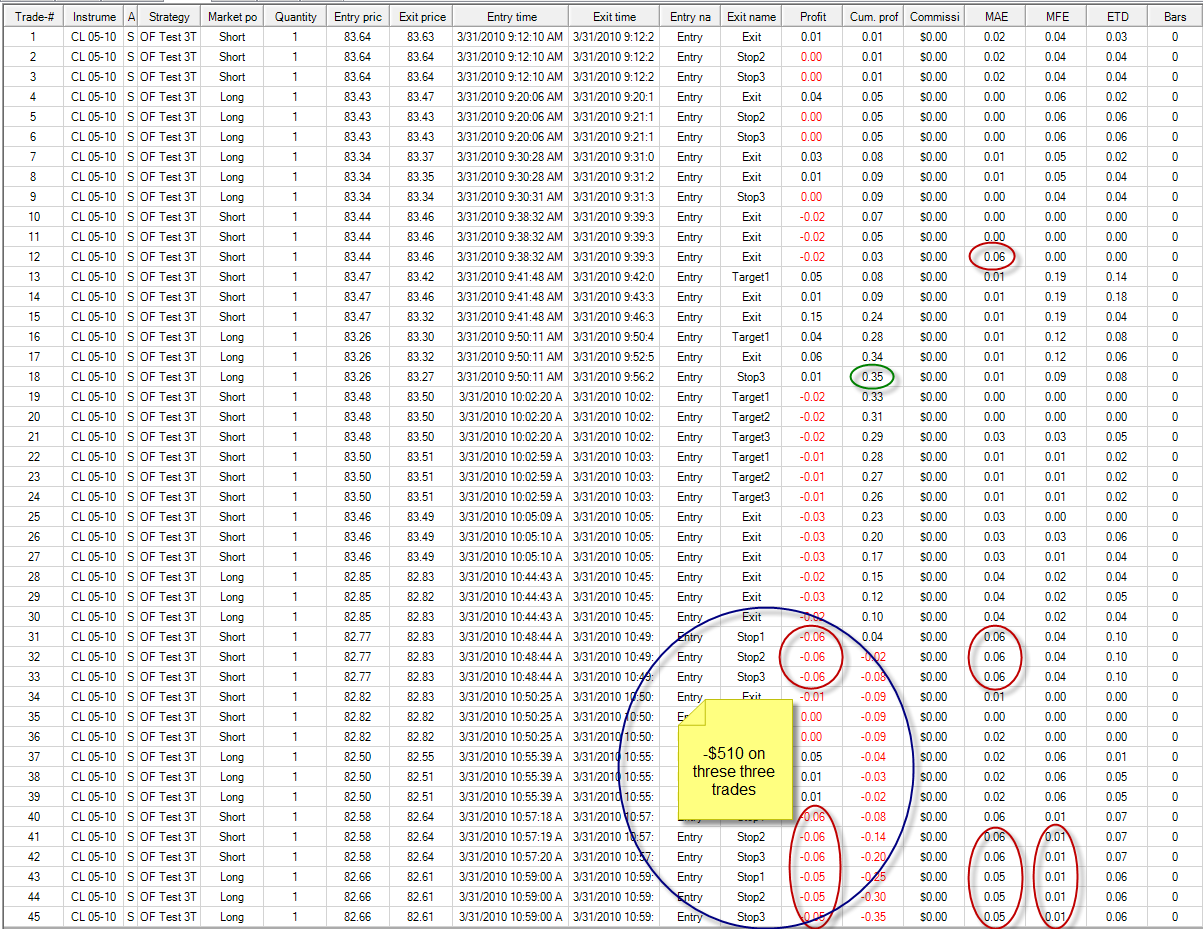The height and width of the screenshot is (929, 1203).
Task: Click trade 37's exit price 82.55
Action: click(420, 757)
